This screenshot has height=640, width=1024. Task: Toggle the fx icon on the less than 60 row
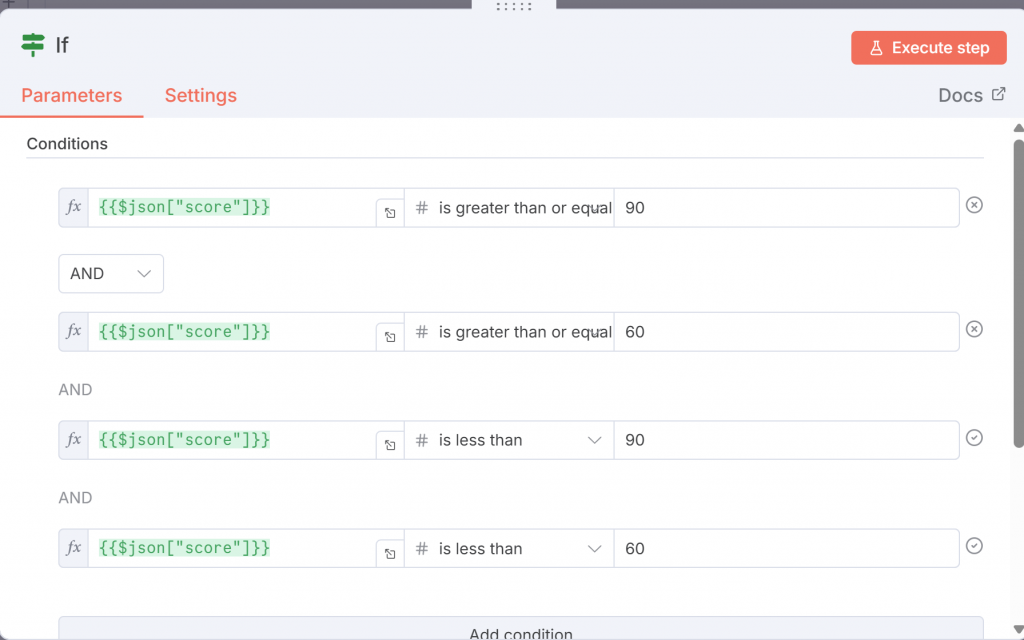74,548
